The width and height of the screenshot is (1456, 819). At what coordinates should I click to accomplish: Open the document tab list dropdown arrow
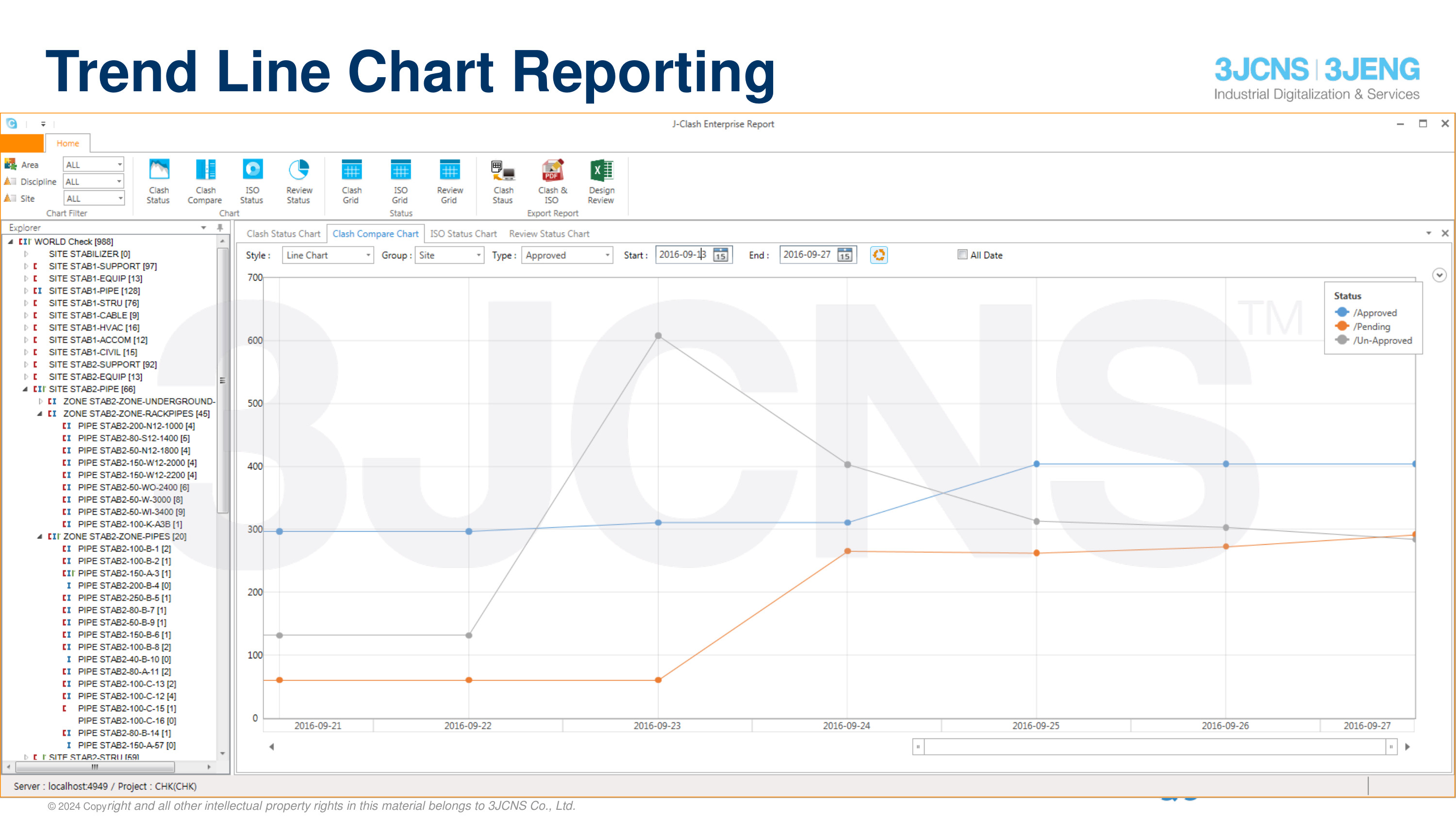pos(1428,233)
